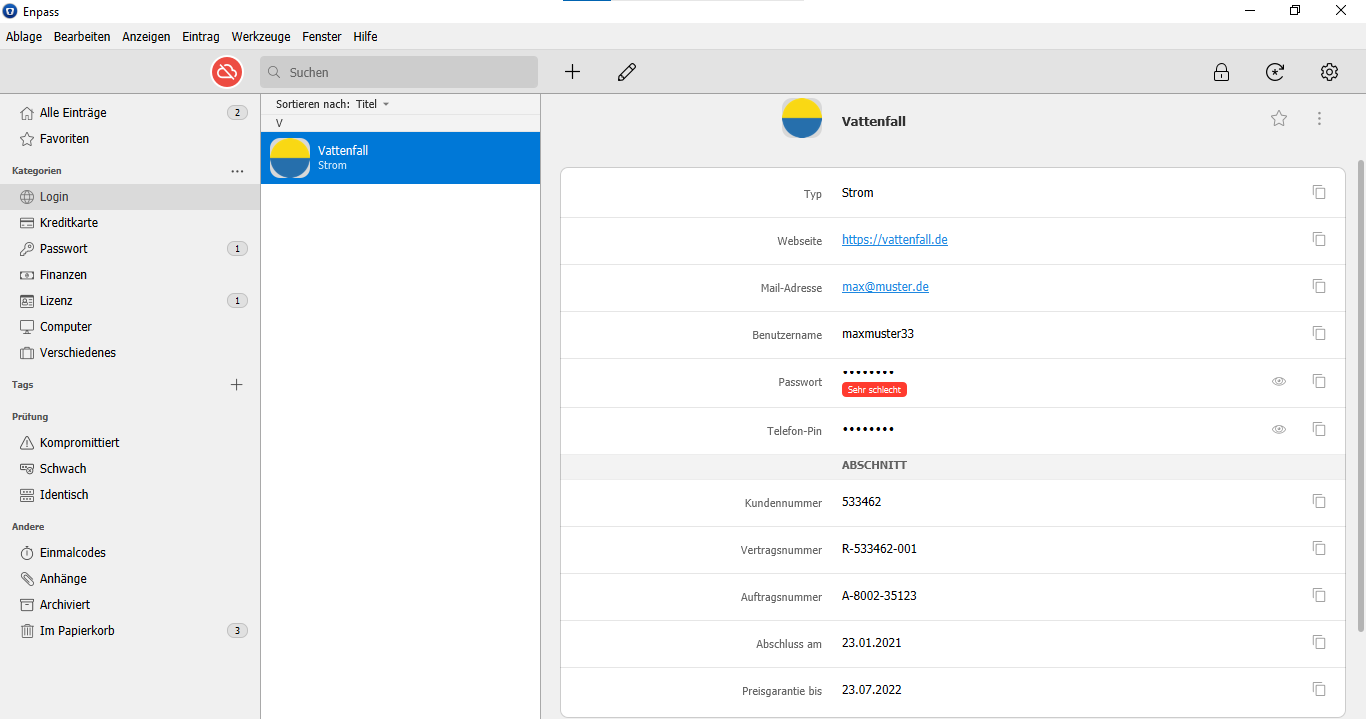Select Alle Einträge in sidebar
This screenshot has width=1366, height=719.
[x=130, y=113]
